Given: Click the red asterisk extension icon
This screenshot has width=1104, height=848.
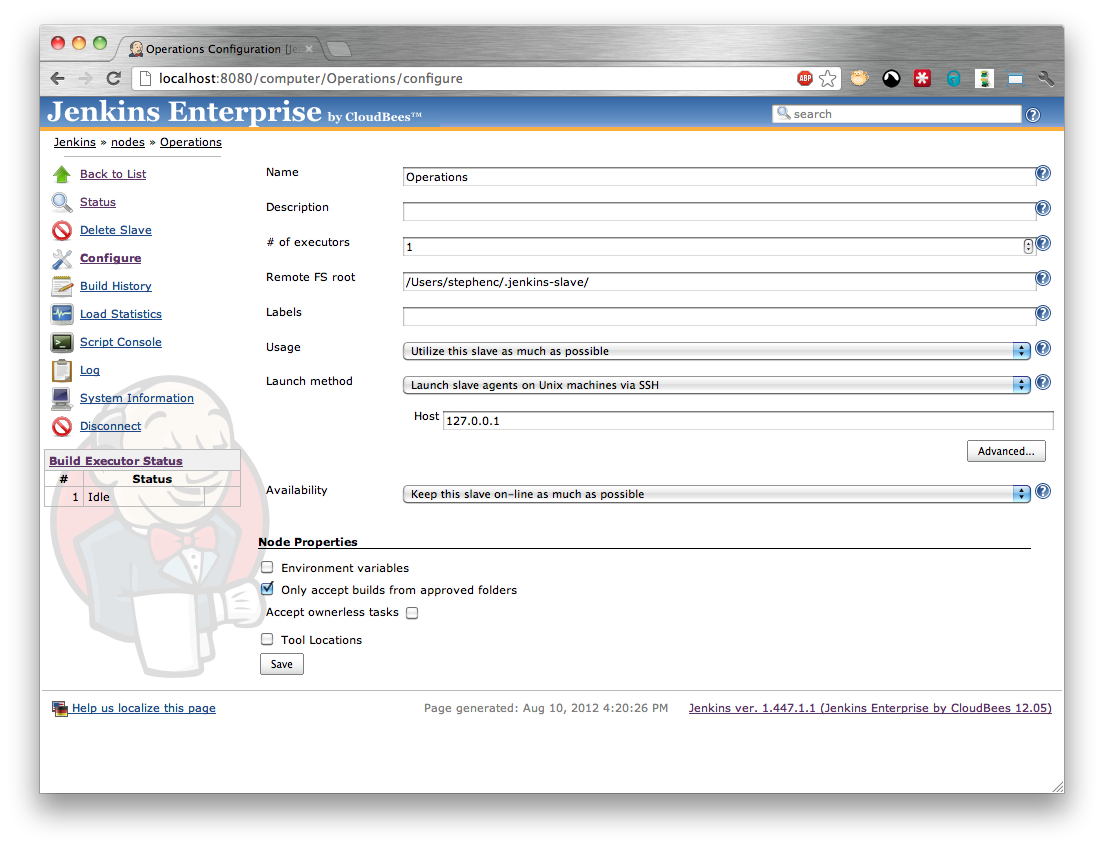Looking at the screenshot, I should click(922, 78).
